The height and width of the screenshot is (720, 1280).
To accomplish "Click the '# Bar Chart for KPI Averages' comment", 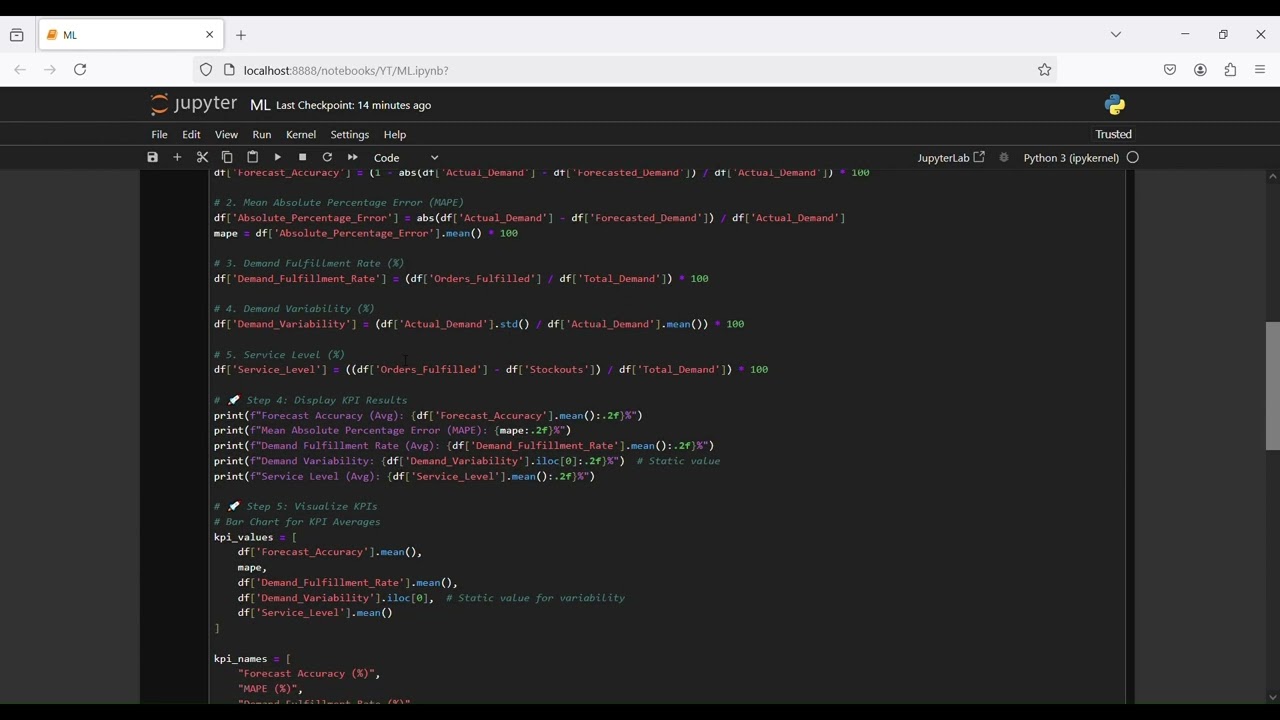I will tap(298, 522).
